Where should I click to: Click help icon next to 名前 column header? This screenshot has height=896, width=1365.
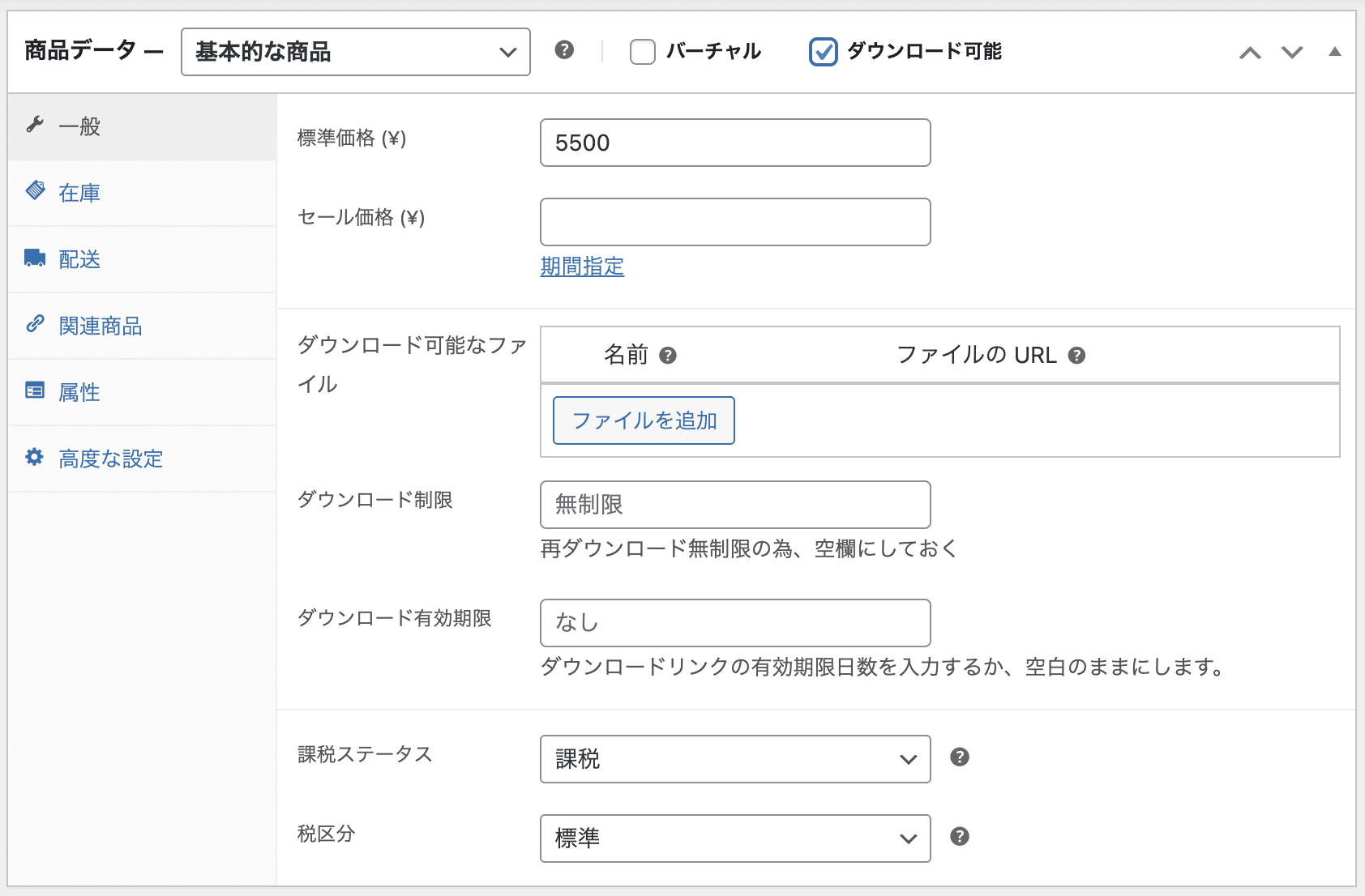(668, 356)
